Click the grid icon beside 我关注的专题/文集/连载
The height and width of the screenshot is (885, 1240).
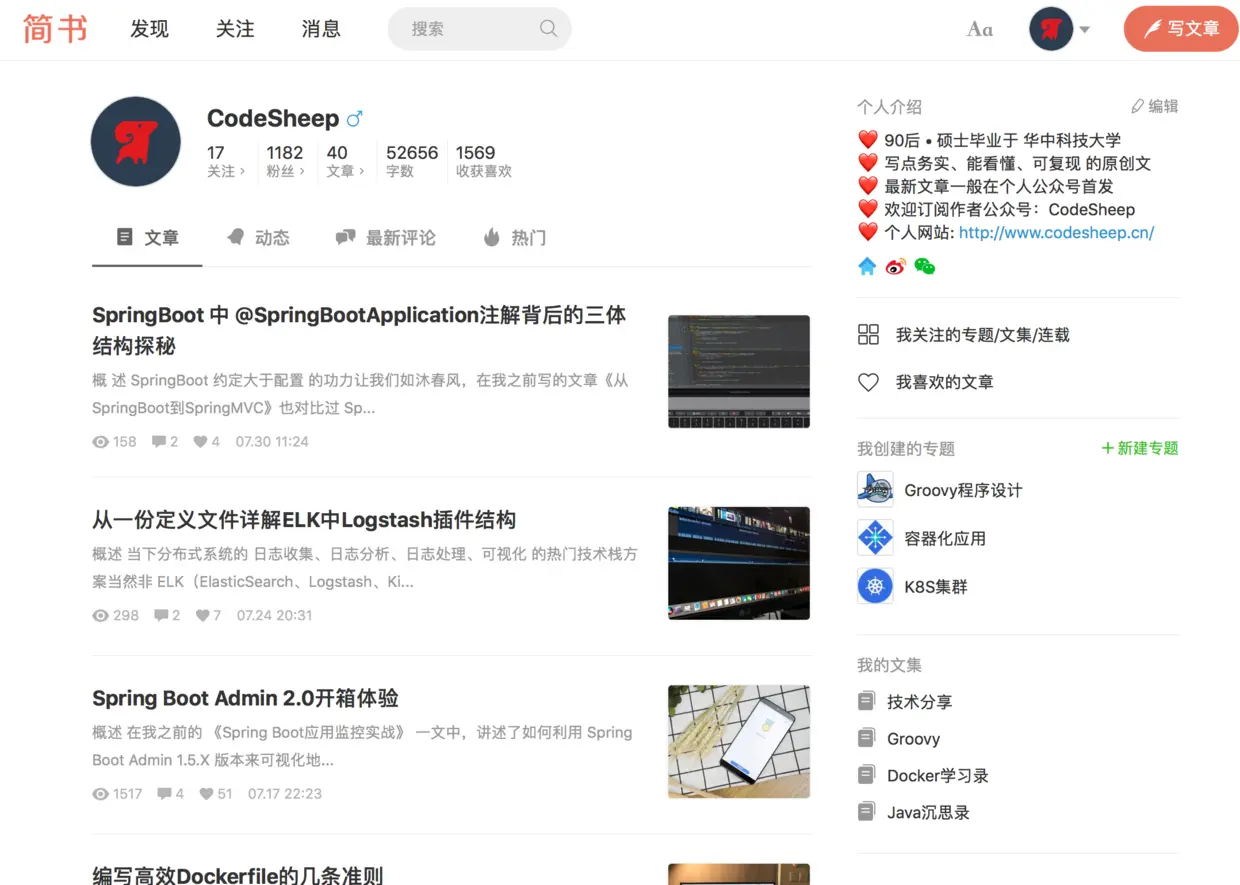pyautogui.click(x=868, y=335)
